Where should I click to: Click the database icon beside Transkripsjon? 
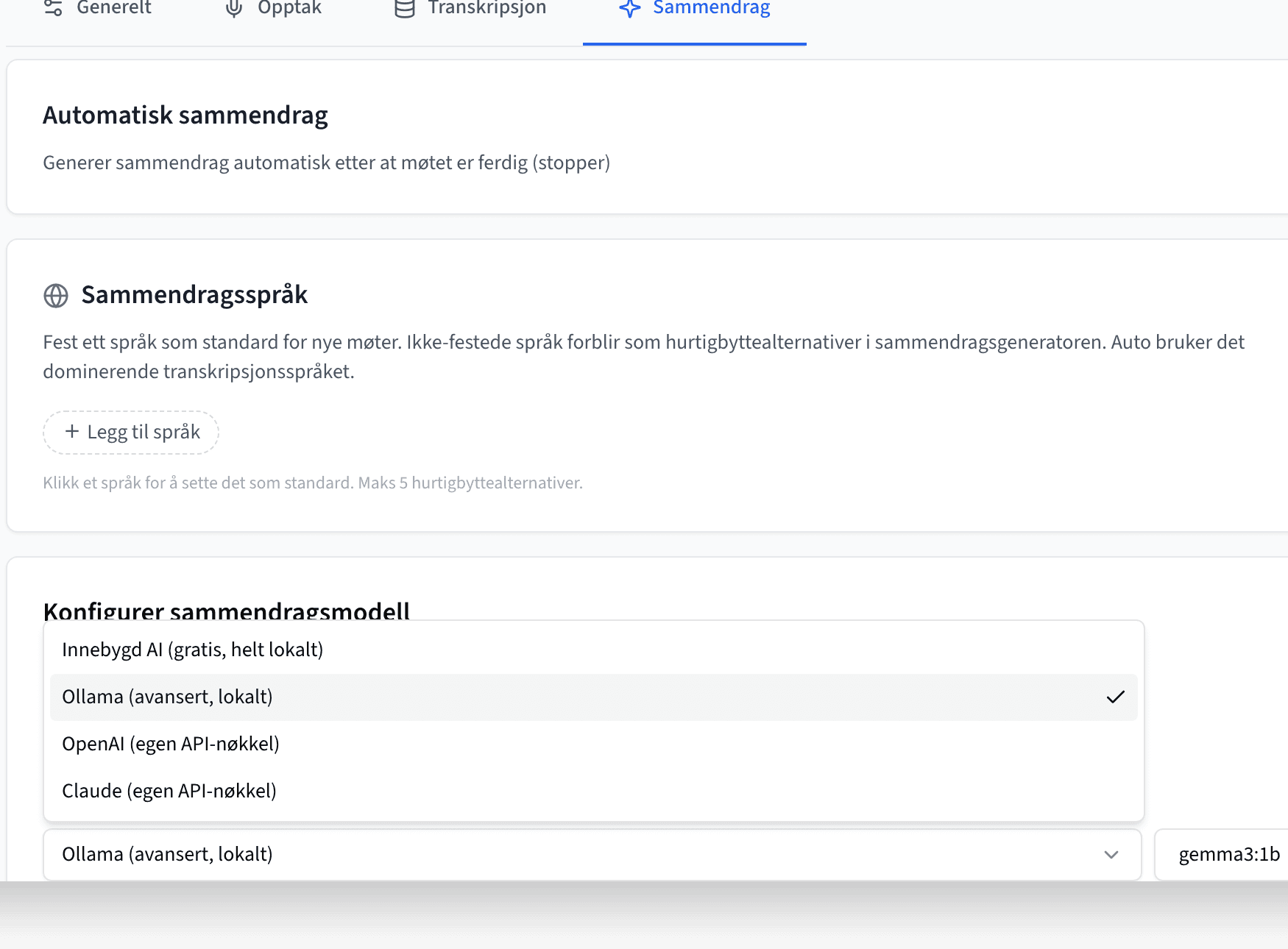tap(405, 8)
